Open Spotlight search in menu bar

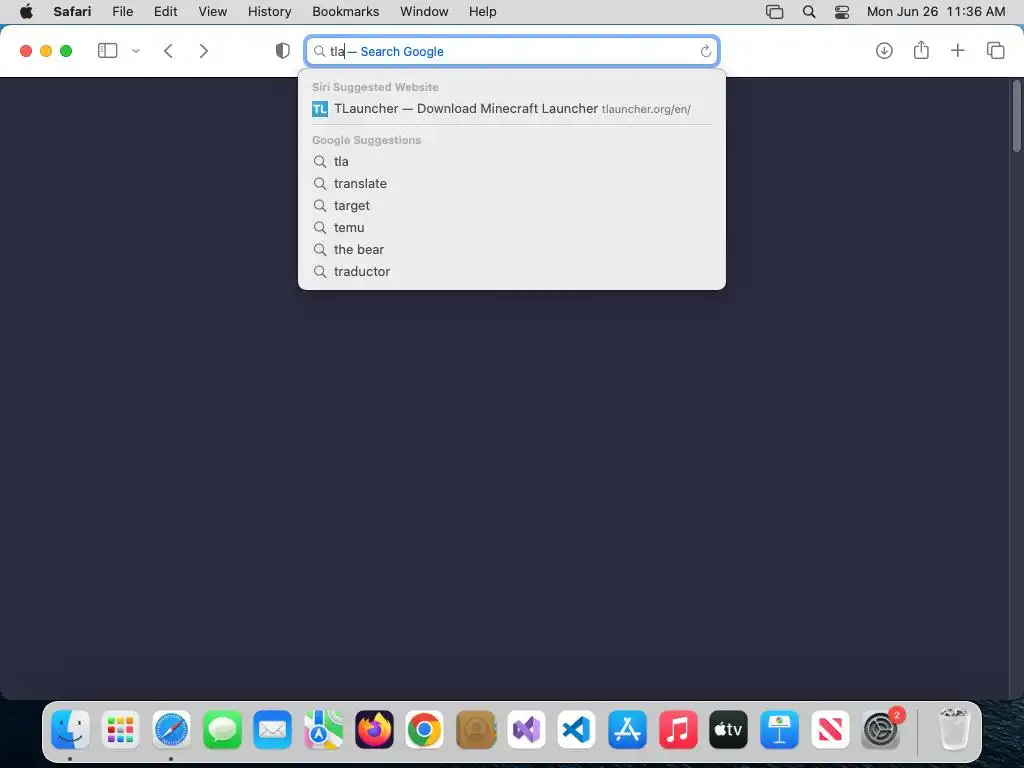click(808, 12)
